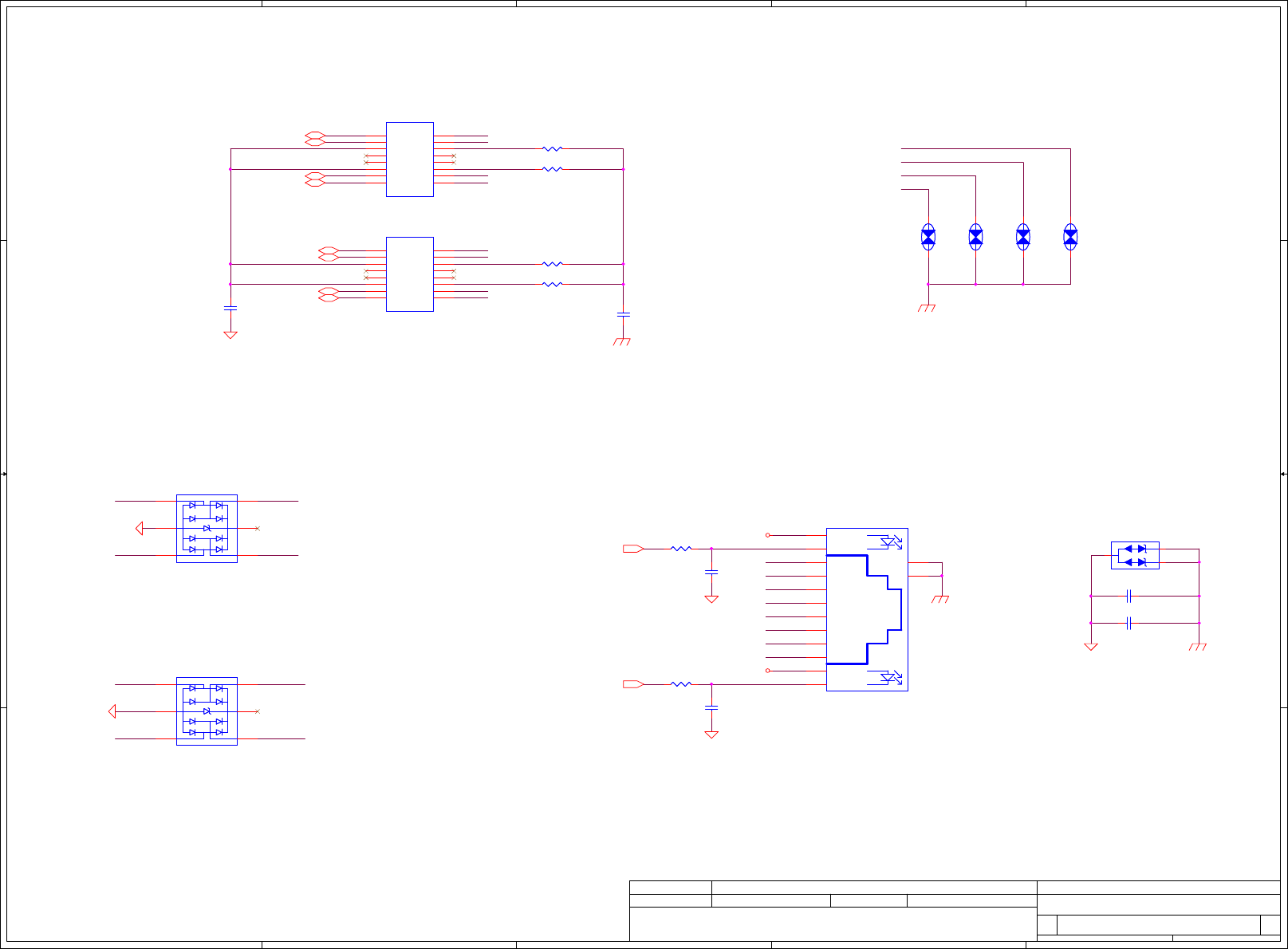Click the triangle ground below the dual-diode capacitors
Image resolution: width=1288 pixels, height=949 pixels.
1091,647
